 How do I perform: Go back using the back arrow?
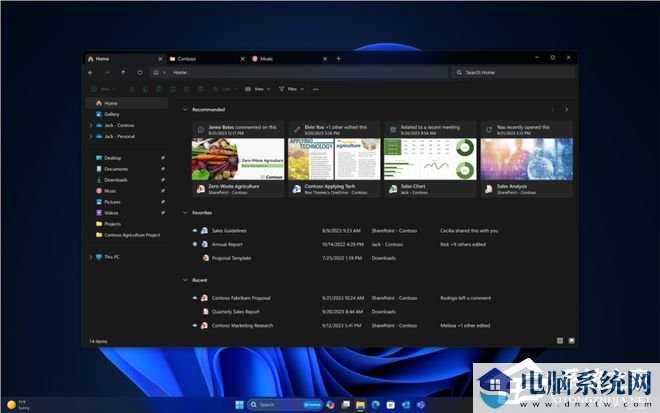pos(90,72)
